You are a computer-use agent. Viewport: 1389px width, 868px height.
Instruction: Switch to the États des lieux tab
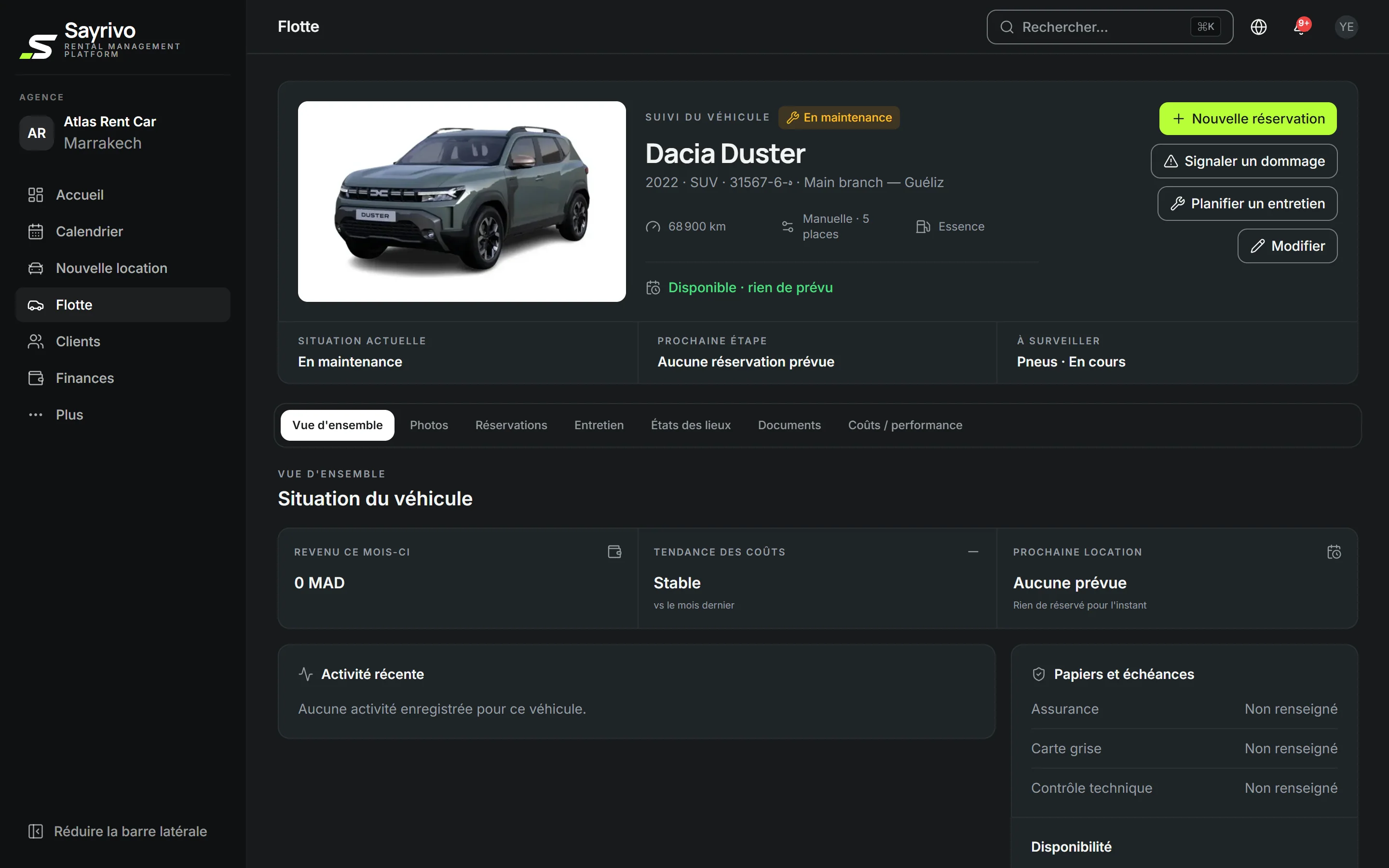pos(691,425)
